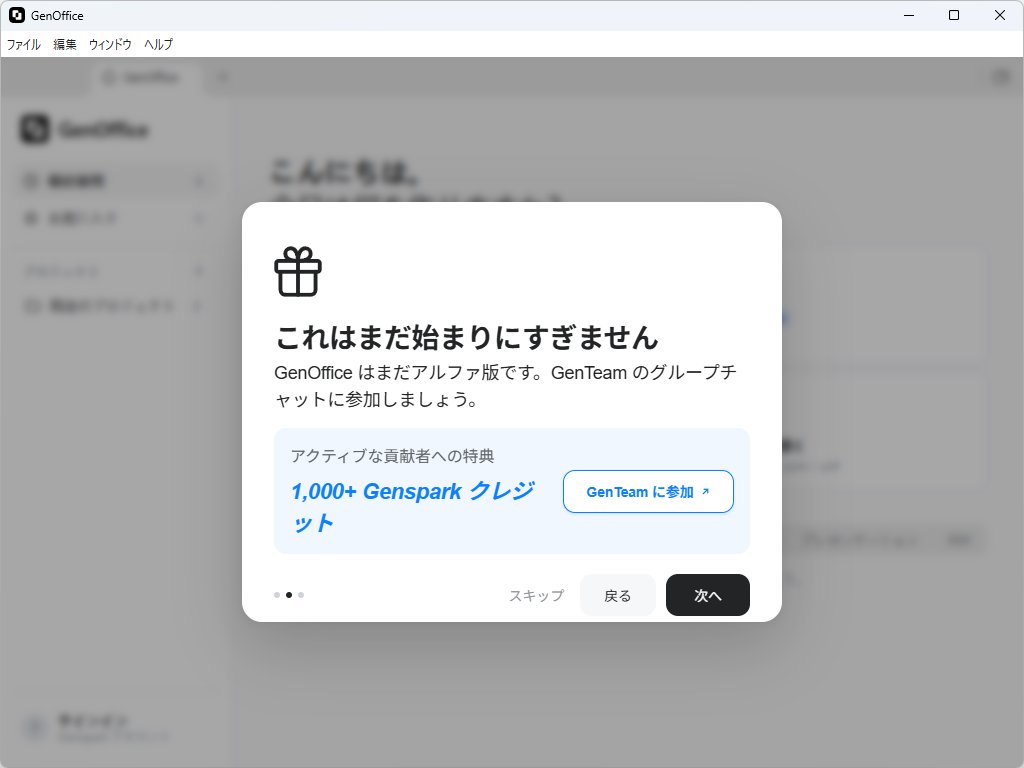The height and width of the screenshot is (768, 1024).
Task: Click the GenTeam に参加 button
Action: click(x=648, y=492)
